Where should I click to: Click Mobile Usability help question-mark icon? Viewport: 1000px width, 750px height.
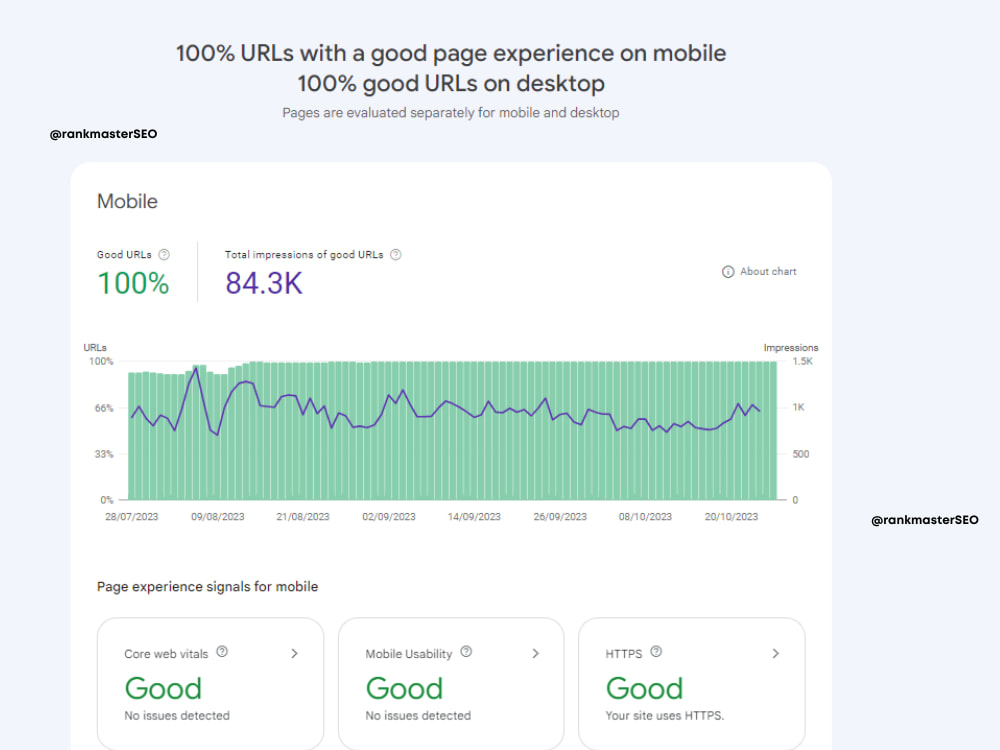point(466,652)
